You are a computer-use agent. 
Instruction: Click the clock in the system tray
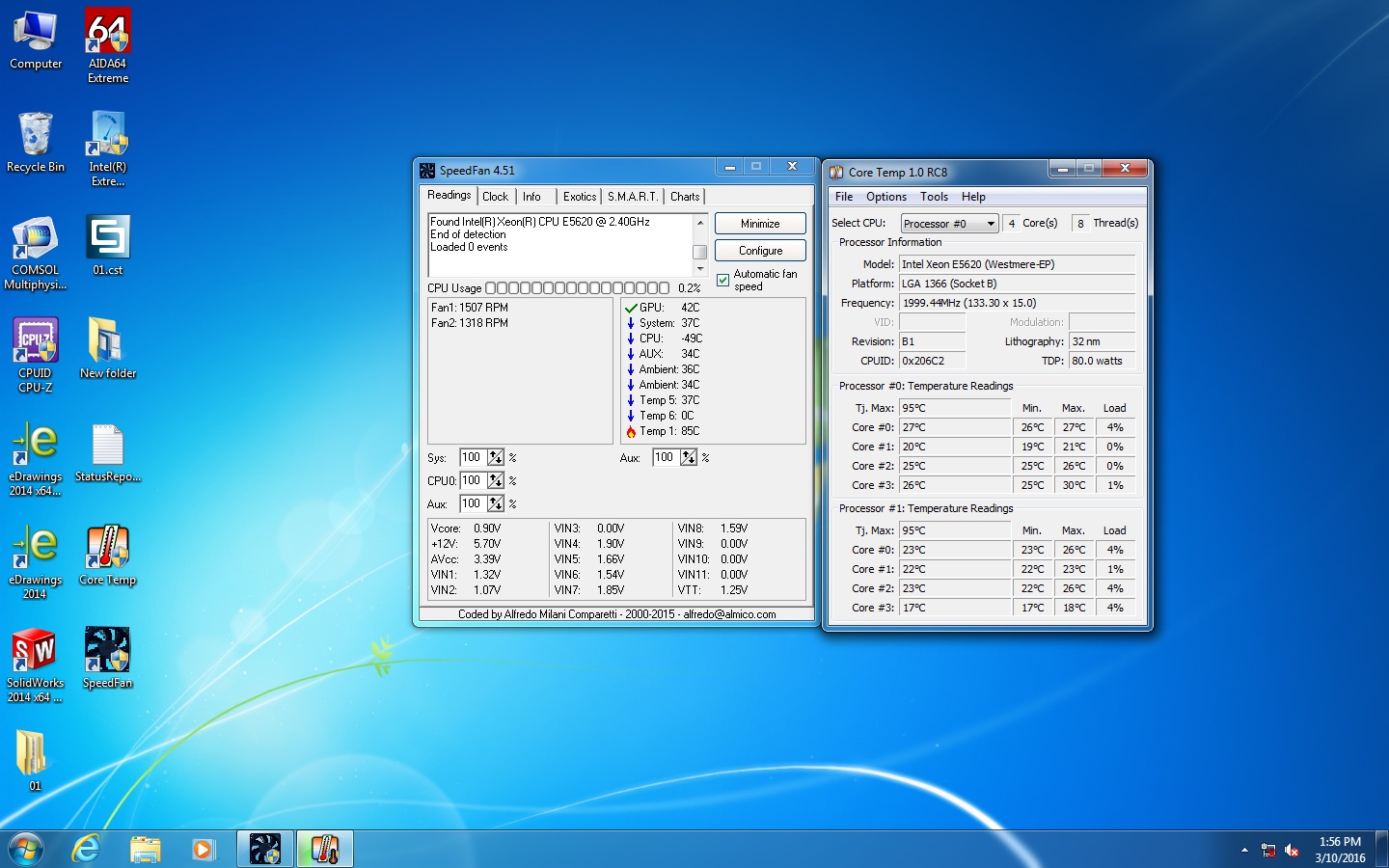click(x=1340, y=850)
